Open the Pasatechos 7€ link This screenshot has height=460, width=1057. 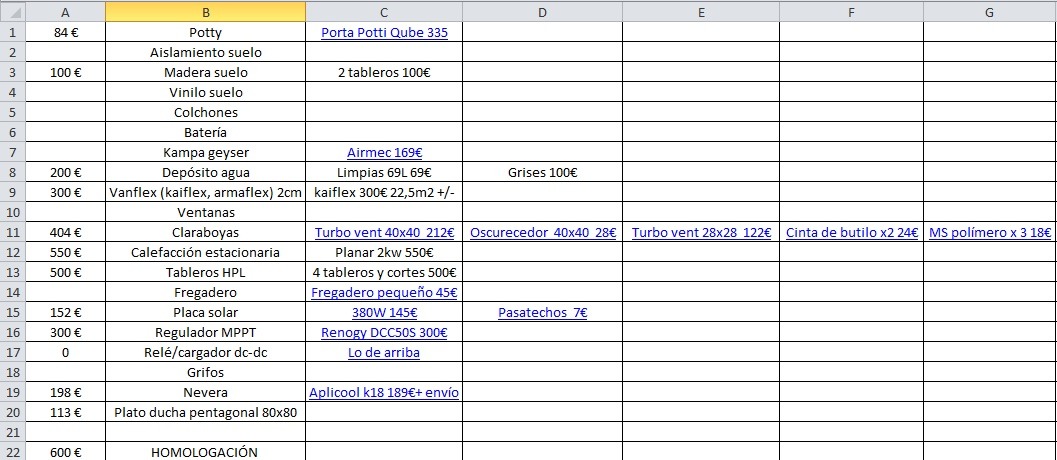click(543, 313)
